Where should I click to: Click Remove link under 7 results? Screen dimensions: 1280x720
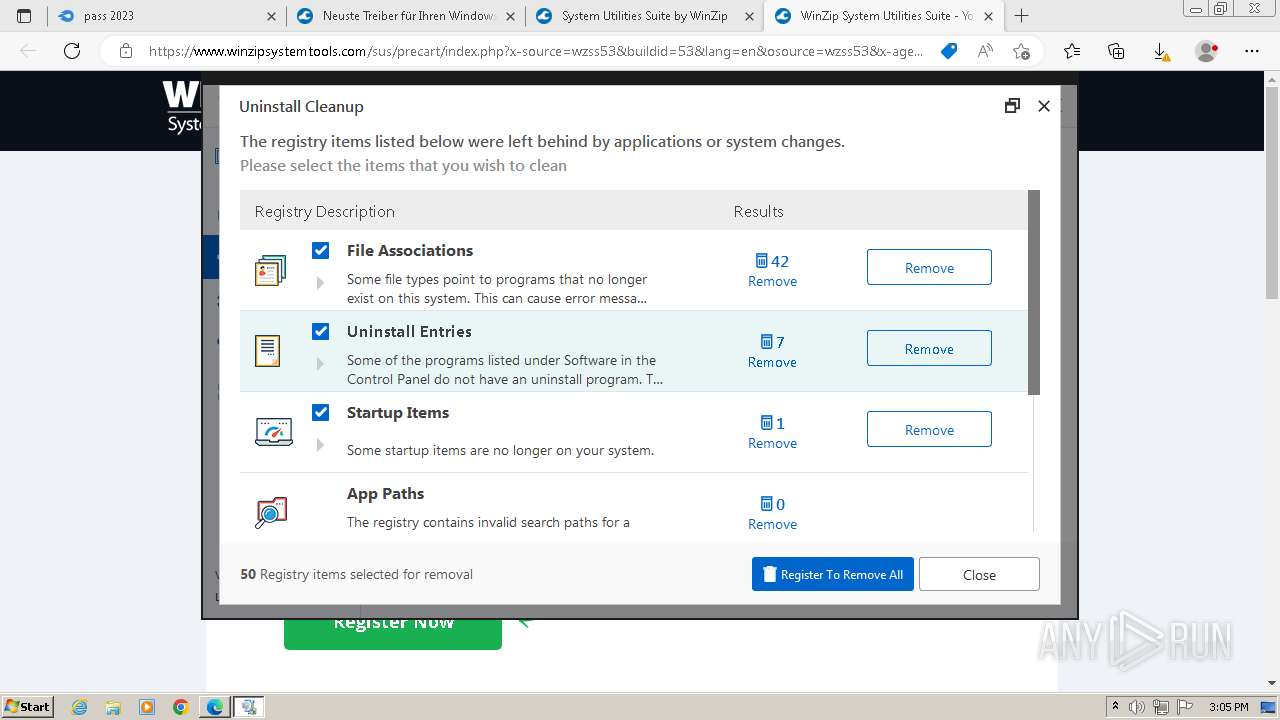[x=772, y=362]
